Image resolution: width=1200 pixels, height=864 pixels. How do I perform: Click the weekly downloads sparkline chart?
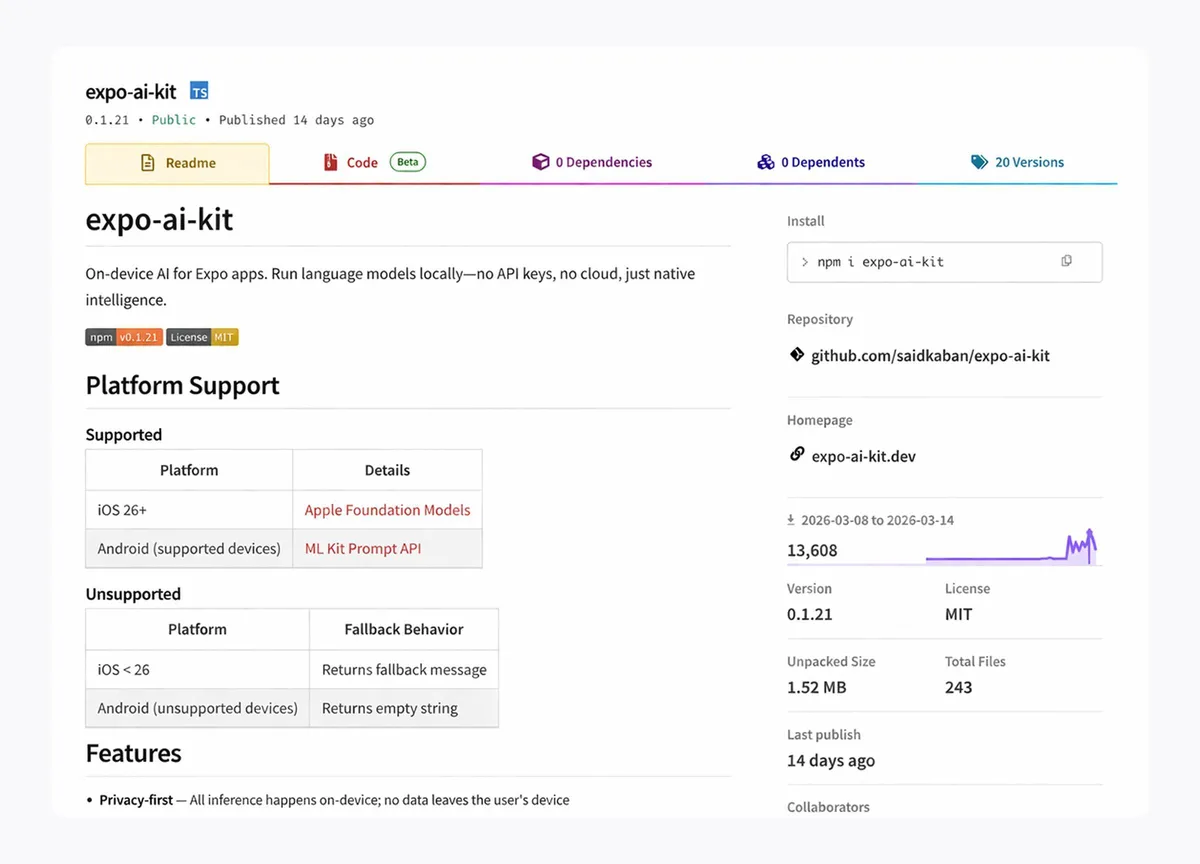1011,546
